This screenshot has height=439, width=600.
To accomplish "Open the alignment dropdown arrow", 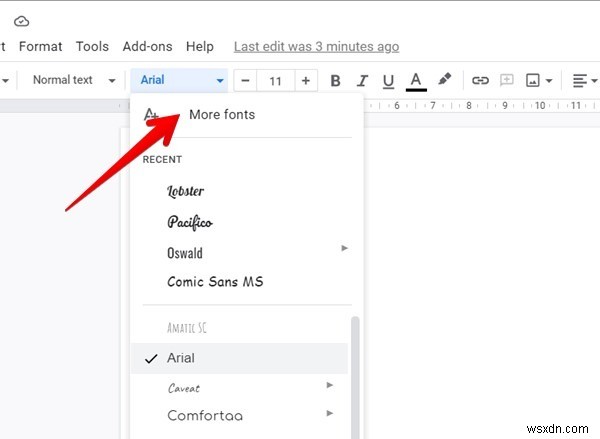I will (594, 81).
